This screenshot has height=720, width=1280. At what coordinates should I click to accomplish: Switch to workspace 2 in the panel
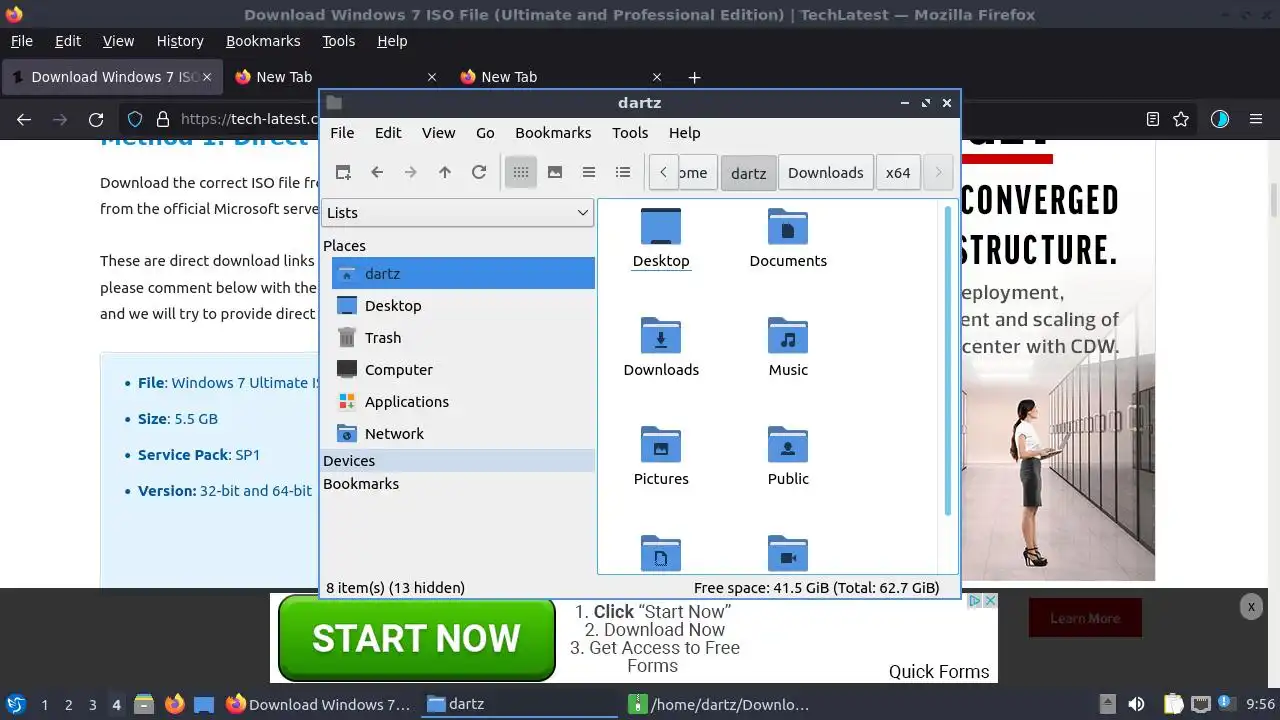point(68,705)
